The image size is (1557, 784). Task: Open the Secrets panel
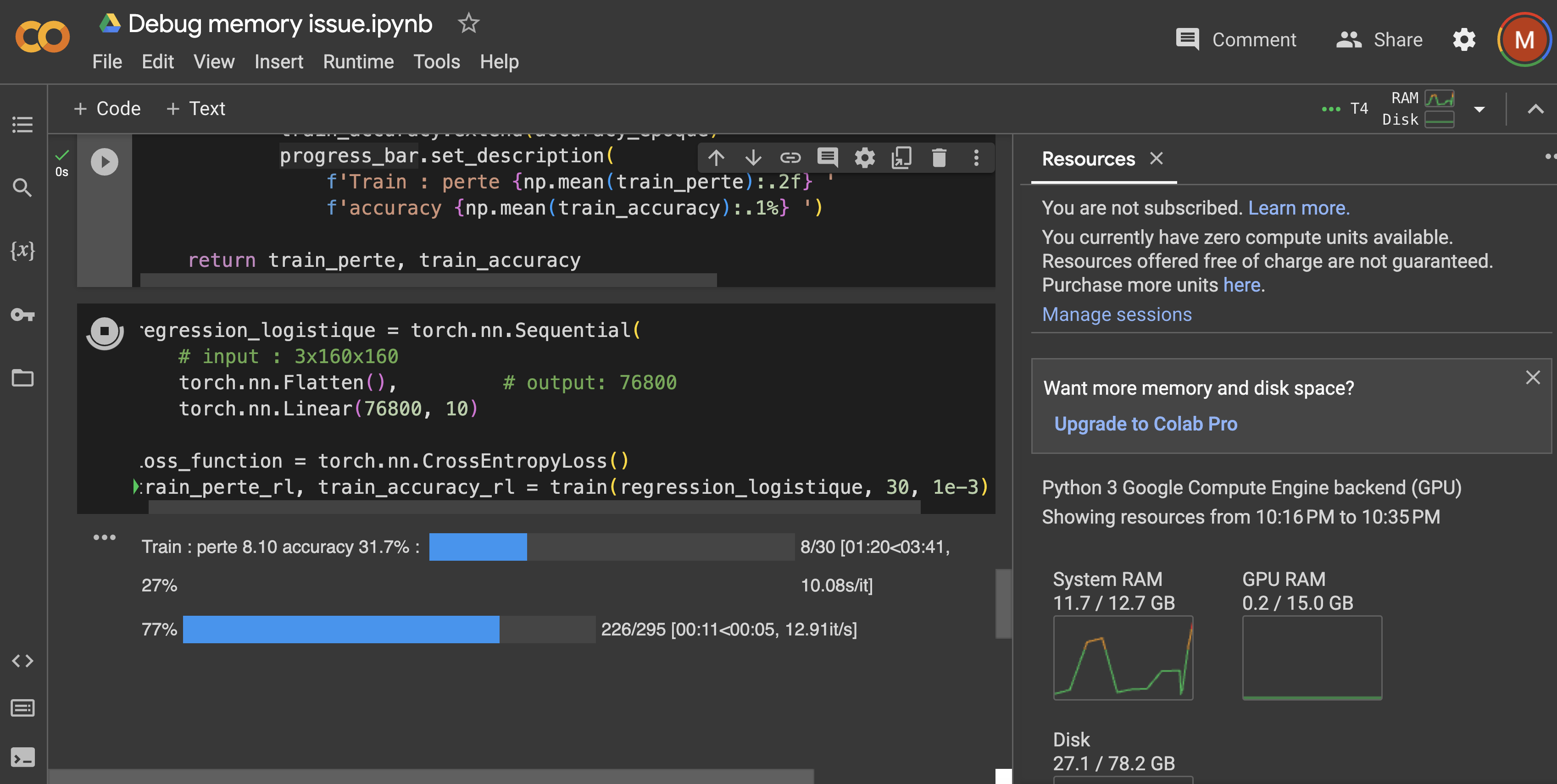pyautogui.click(x=22, y=315)
